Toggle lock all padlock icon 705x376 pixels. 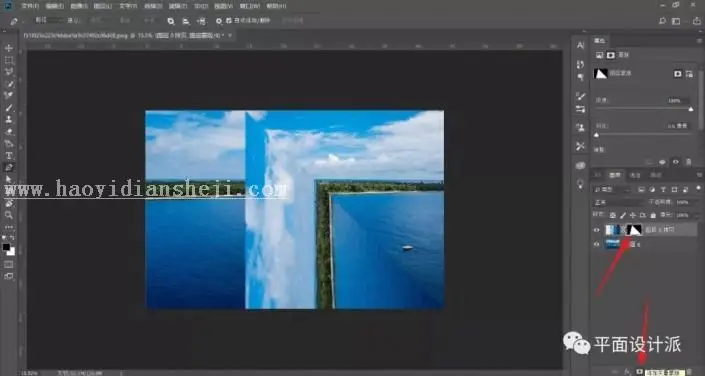pyautogui.click(x=653, y=215)
